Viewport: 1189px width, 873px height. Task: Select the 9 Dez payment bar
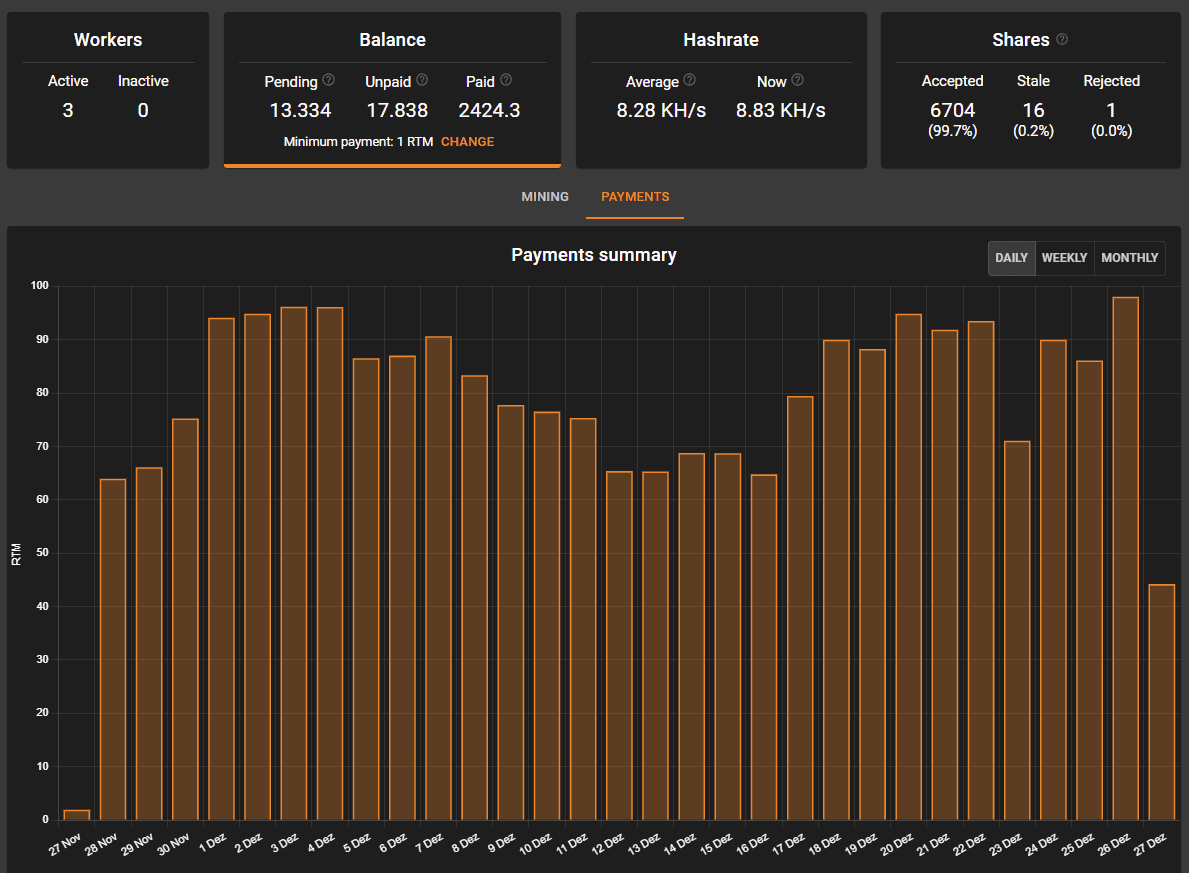coord(511,613)
